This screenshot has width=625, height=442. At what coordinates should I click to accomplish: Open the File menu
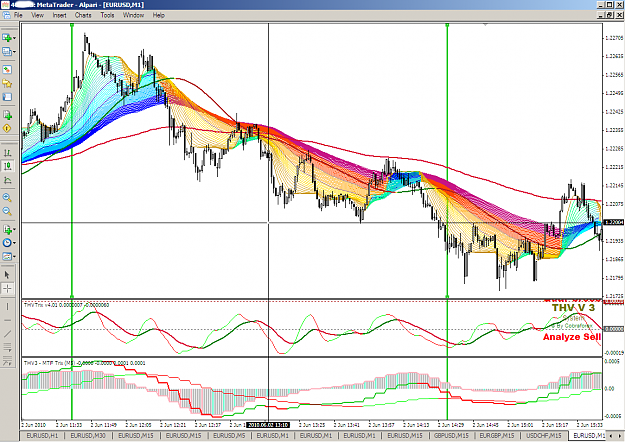tap(18, 15)
